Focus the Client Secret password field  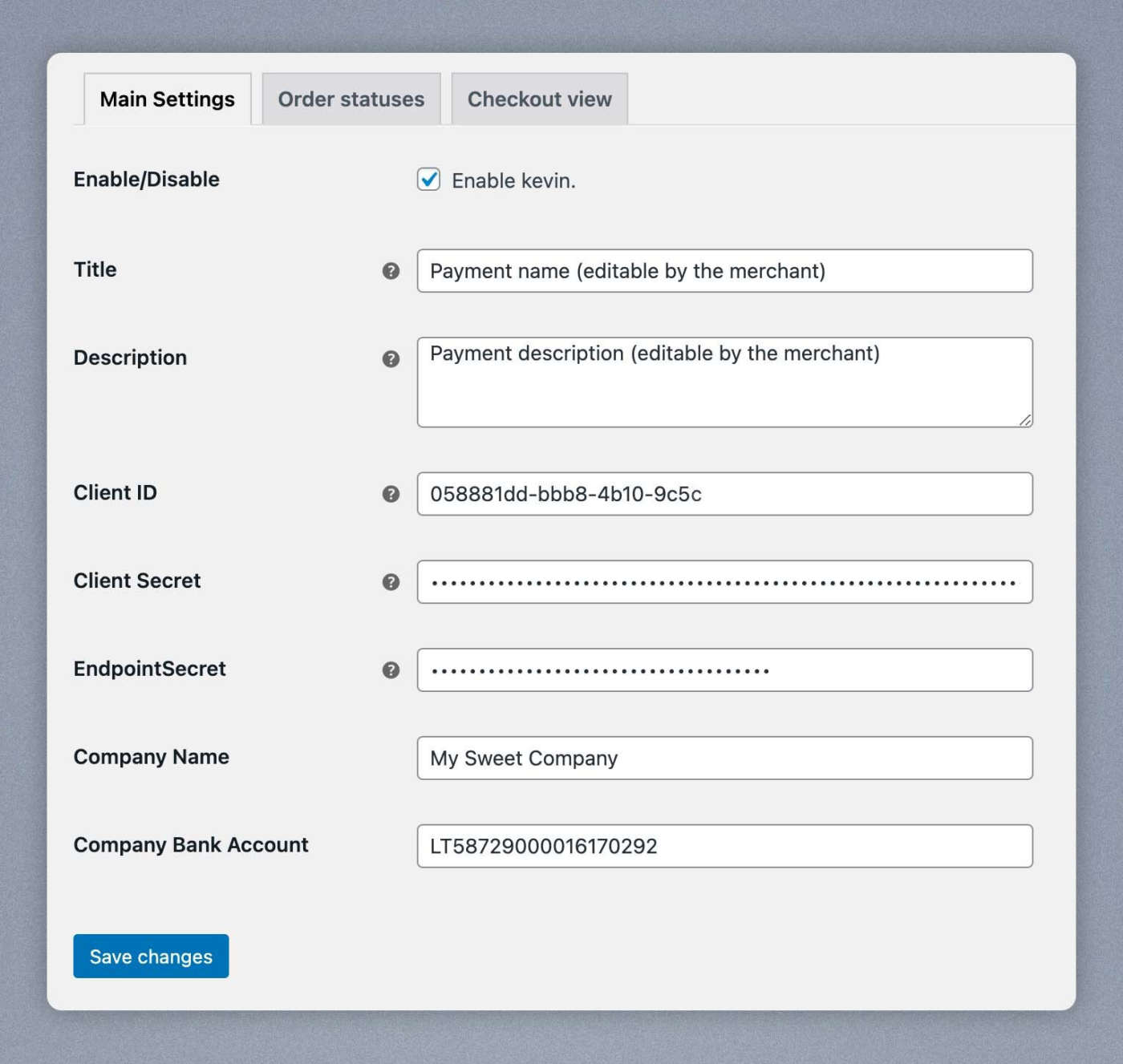tap(724, 582)
